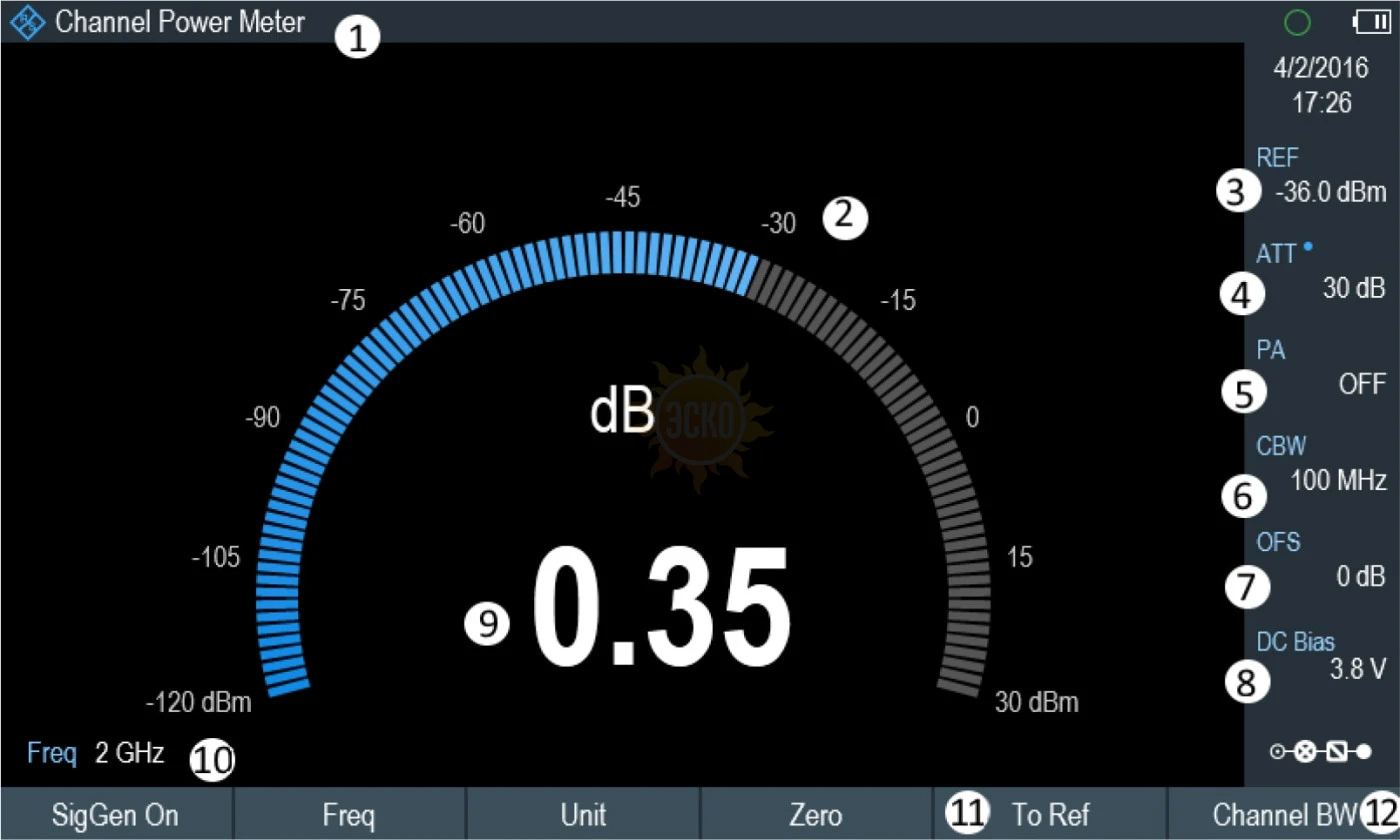Click the 4/2/2016 date display
The height and width of the screenshot is (840, 1400).
click(x=1322, y=70)
